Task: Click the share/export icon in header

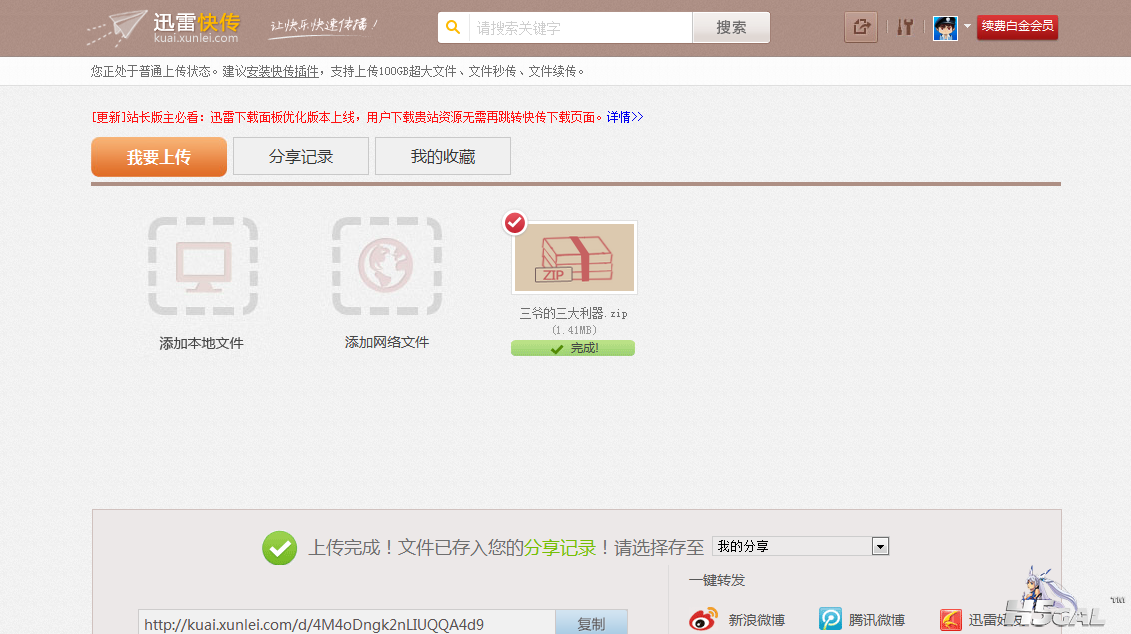Action: (860, 27)
